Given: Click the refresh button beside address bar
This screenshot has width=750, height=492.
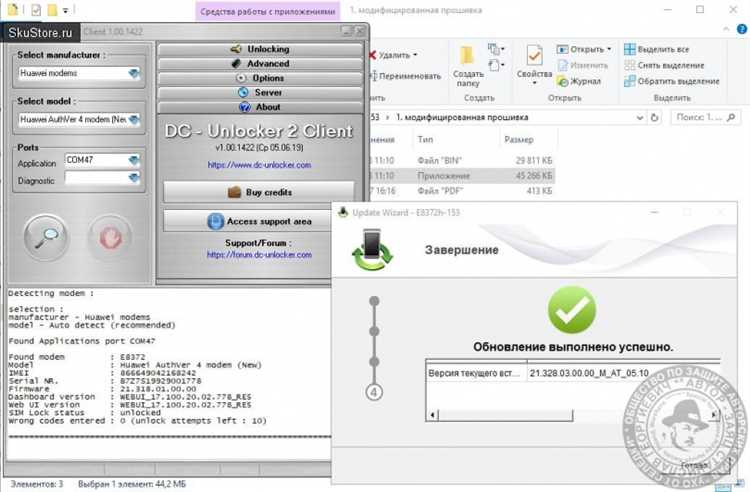Looking at the screenshot, I should [x=657, y=118].
